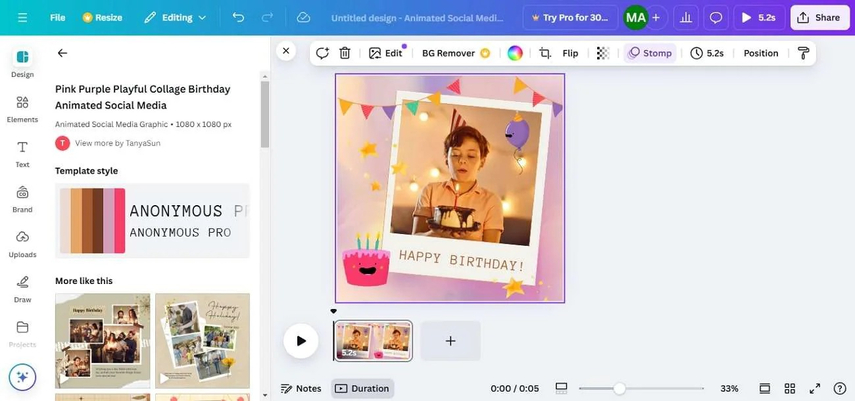
Task: Select the birthday photo on canvas
Action: coord(466,173)
